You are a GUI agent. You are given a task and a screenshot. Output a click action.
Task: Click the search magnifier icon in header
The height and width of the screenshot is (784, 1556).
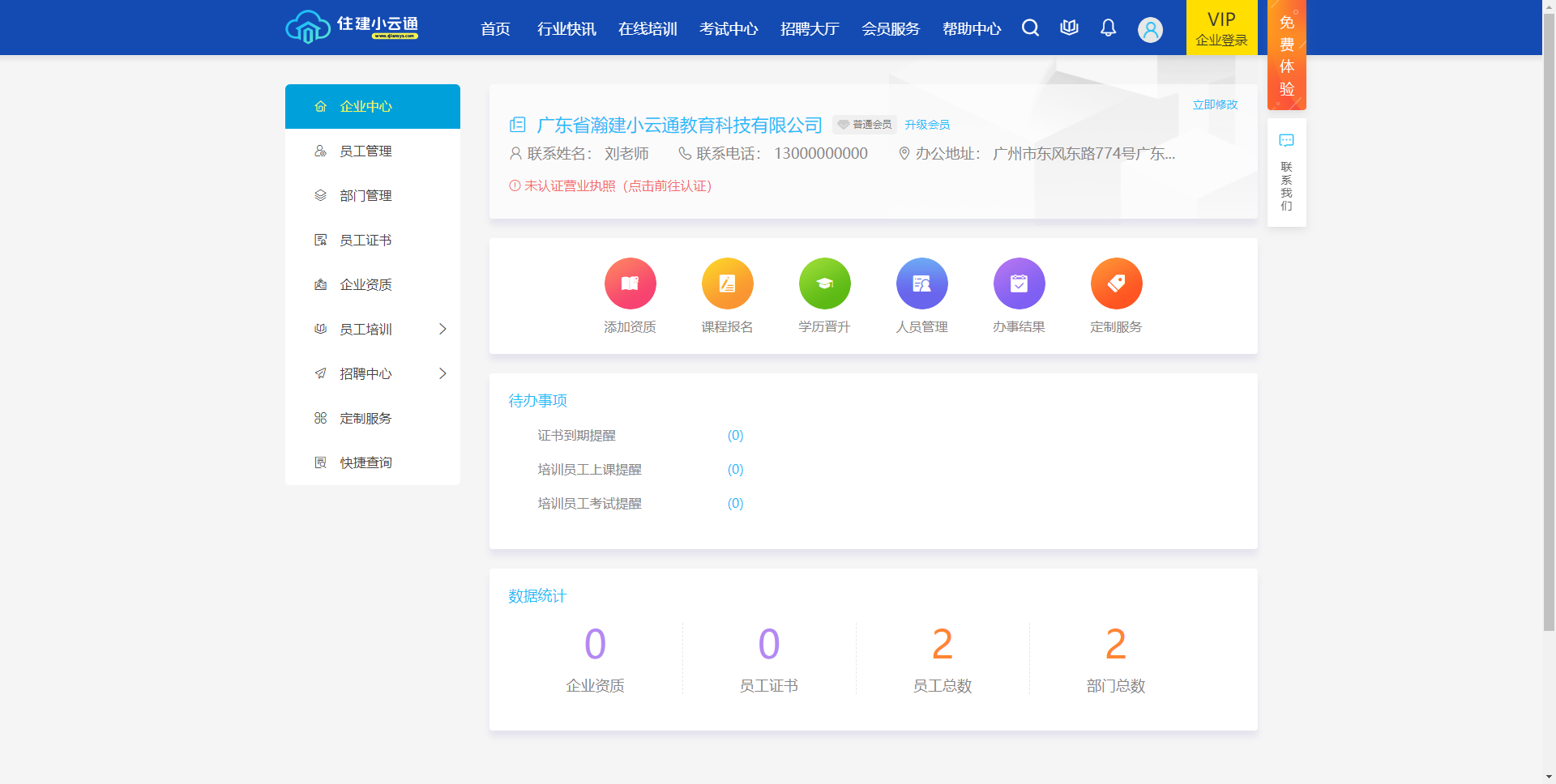point(1030,28)
